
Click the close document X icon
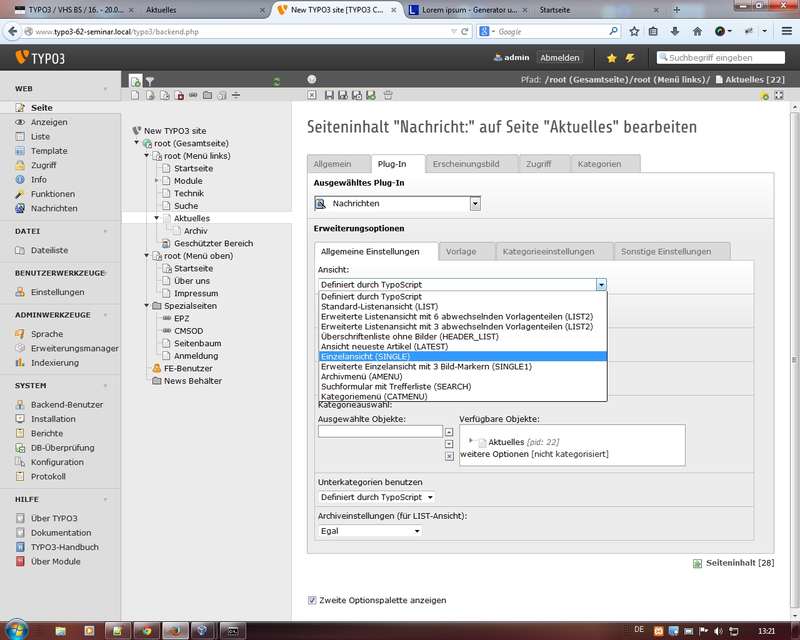[x=312, y=95]
